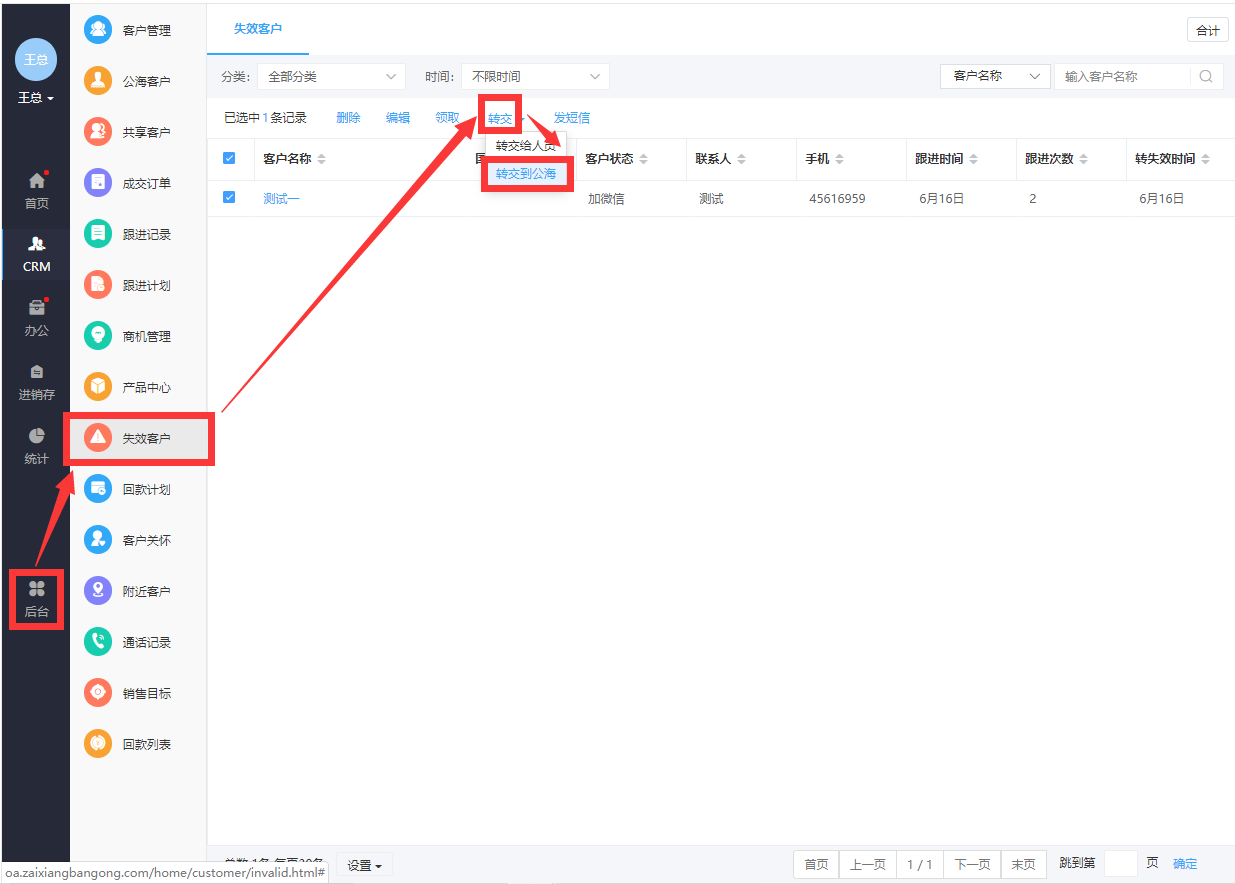Viewport: 1235px width, 884px height.
Task: Click the 合计 button
Action: tap(1208, 30)
